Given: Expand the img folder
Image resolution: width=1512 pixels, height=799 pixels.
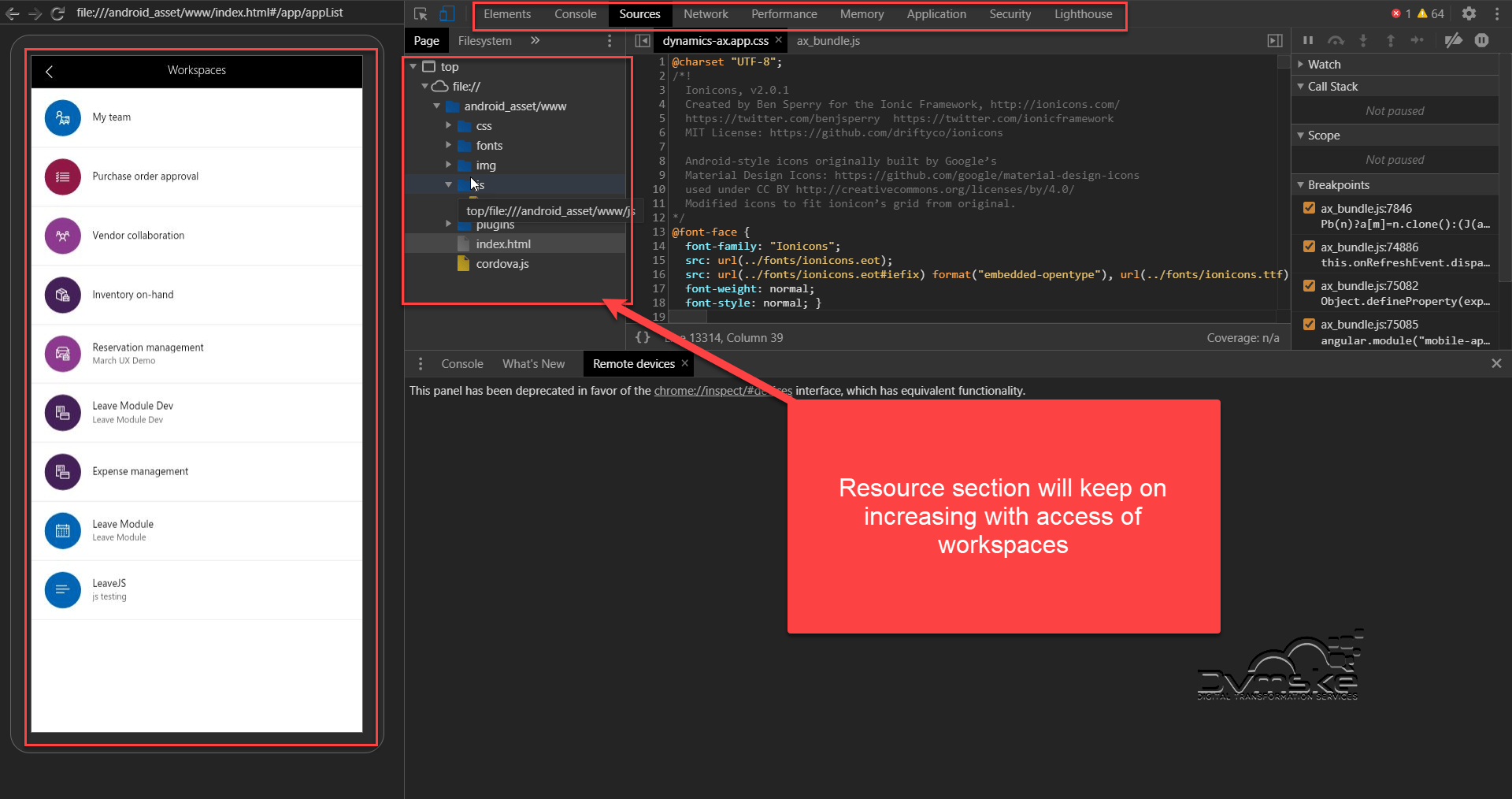Looking at the screenshot, I should click(449, 165).
